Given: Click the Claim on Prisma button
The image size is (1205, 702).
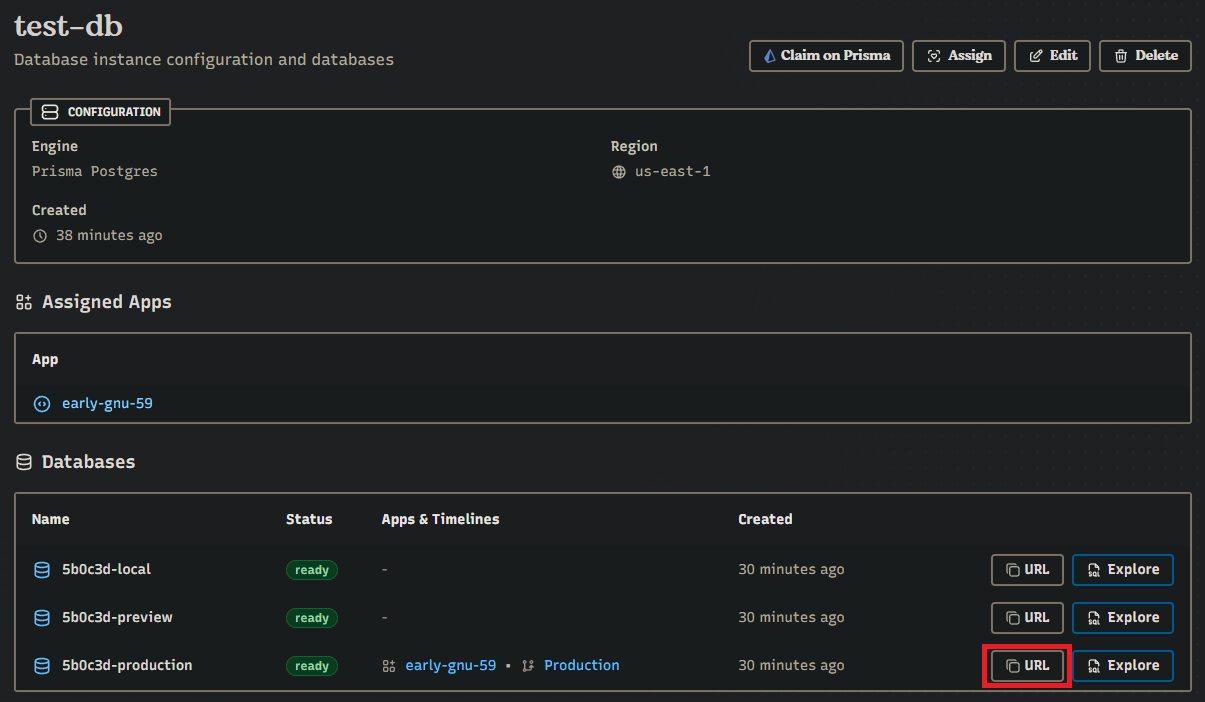Looking at the screenshot, I should 826,56.
